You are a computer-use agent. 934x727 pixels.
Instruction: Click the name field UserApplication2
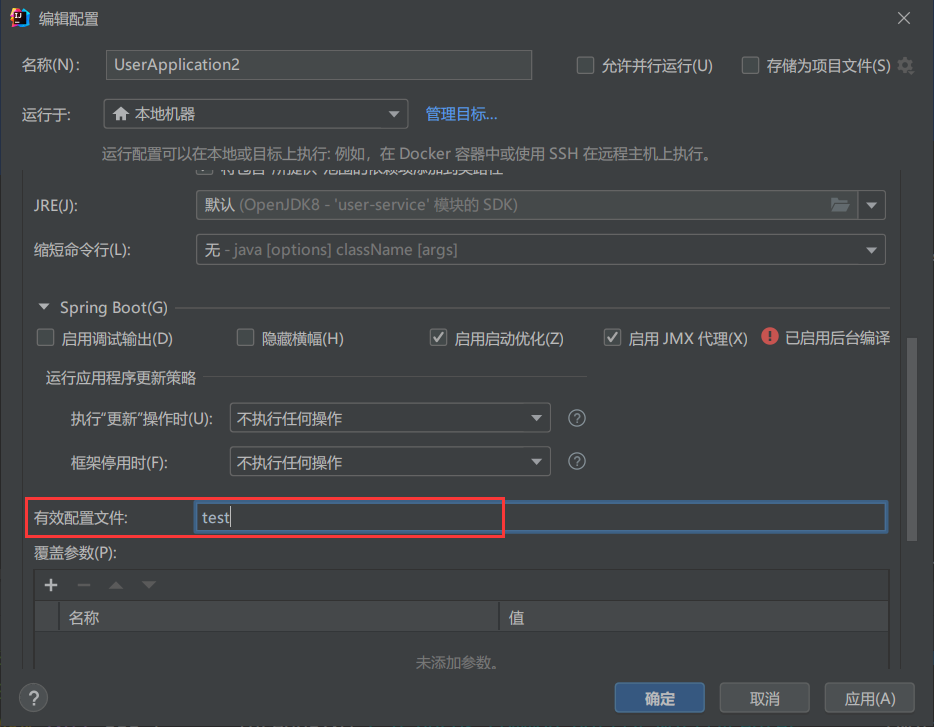[319, 65]
